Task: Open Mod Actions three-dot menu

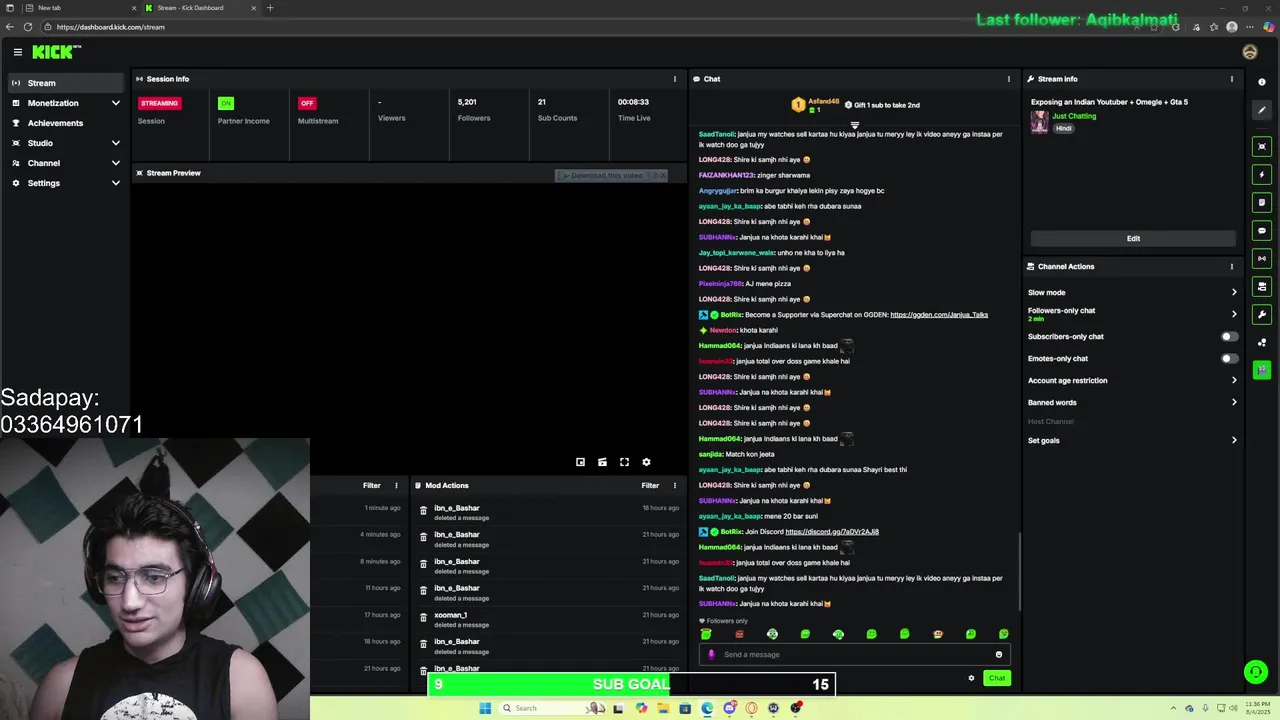Action: (674, 486)
